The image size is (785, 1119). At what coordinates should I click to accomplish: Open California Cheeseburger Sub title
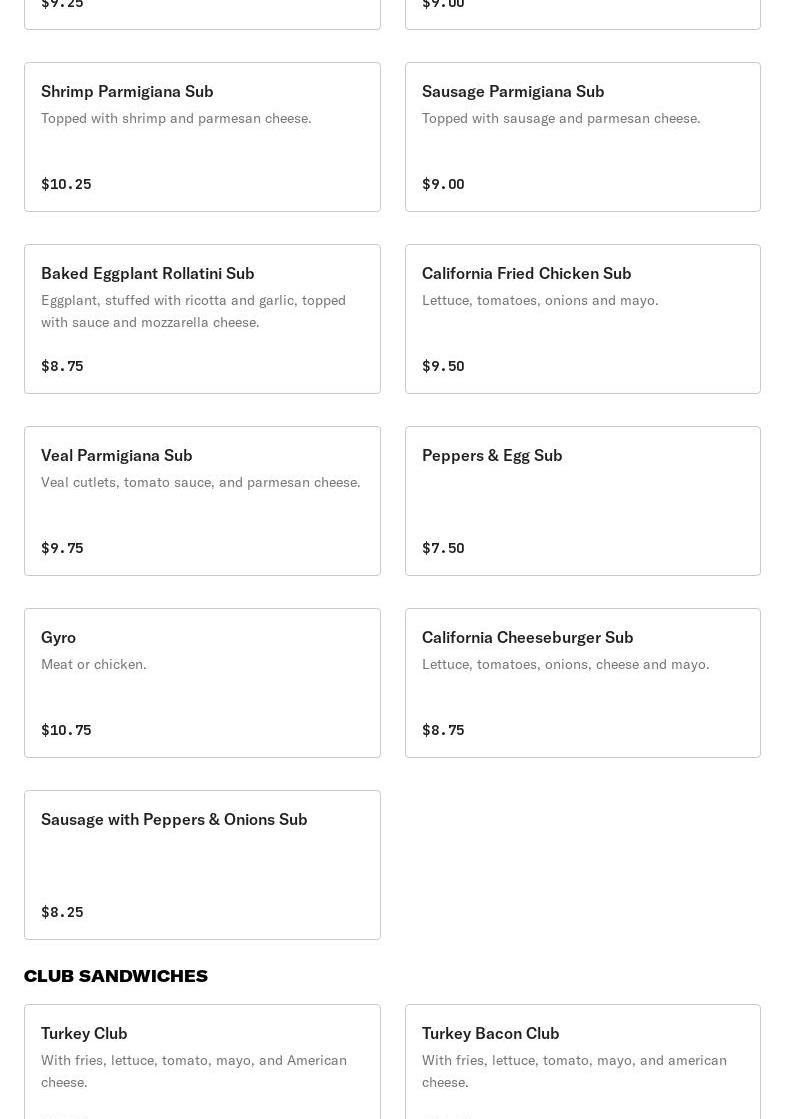[x=527, y=637]
